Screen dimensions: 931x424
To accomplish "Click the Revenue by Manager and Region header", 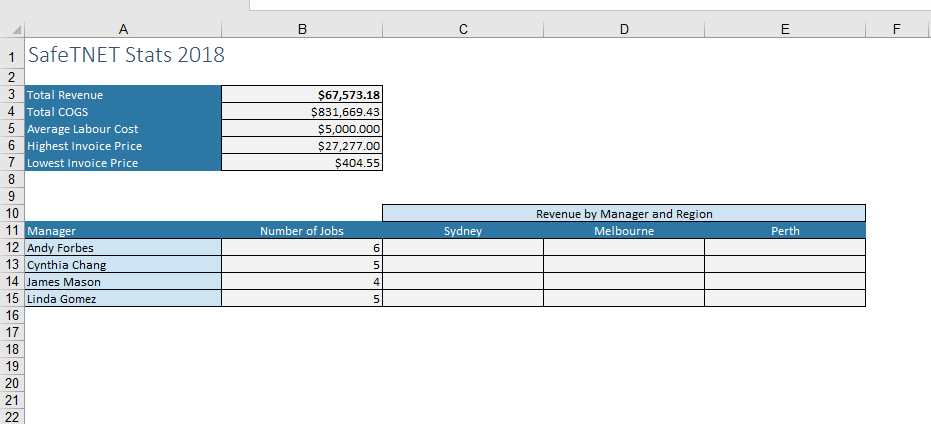I will [x=624, y=213].
